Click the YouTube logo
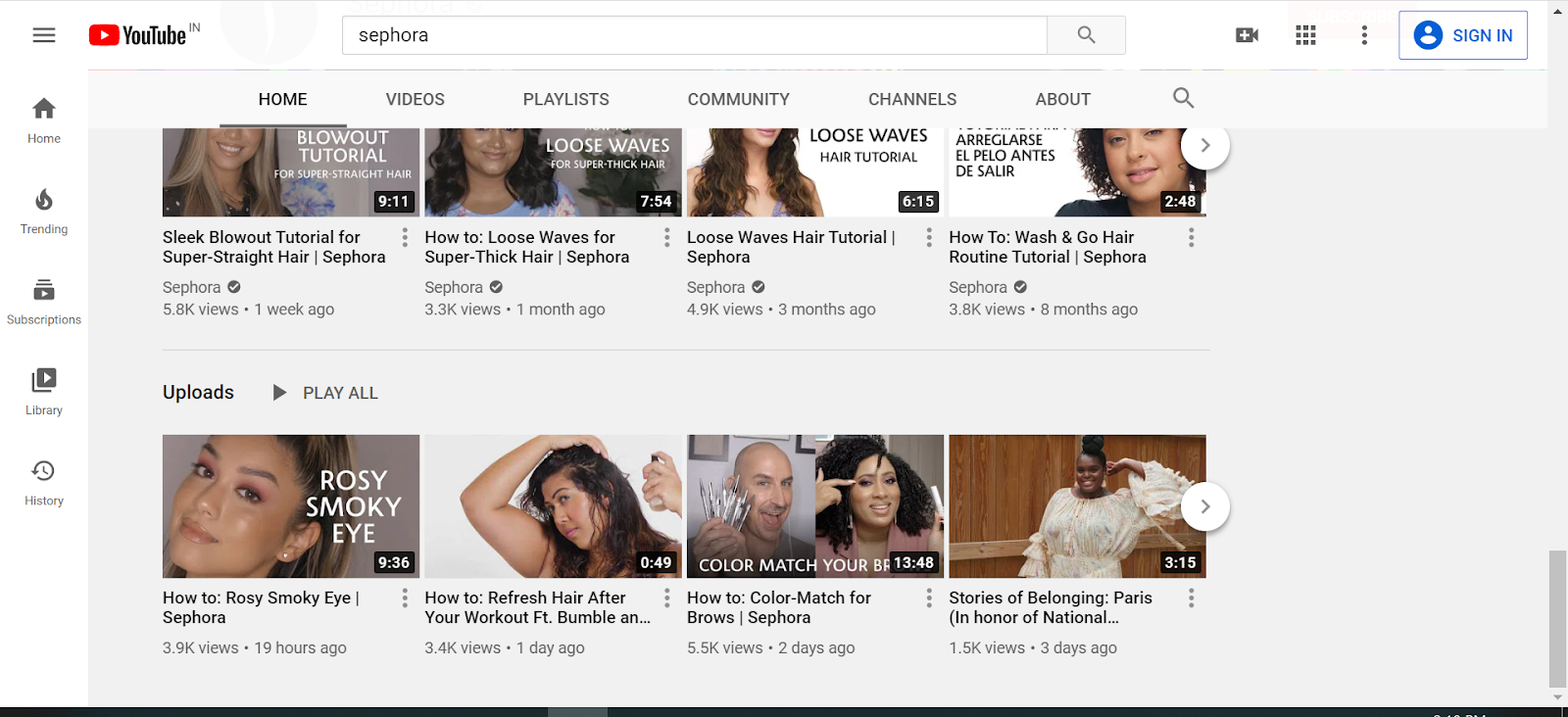This screenshot has height=717, width=1568. point(138,35)
